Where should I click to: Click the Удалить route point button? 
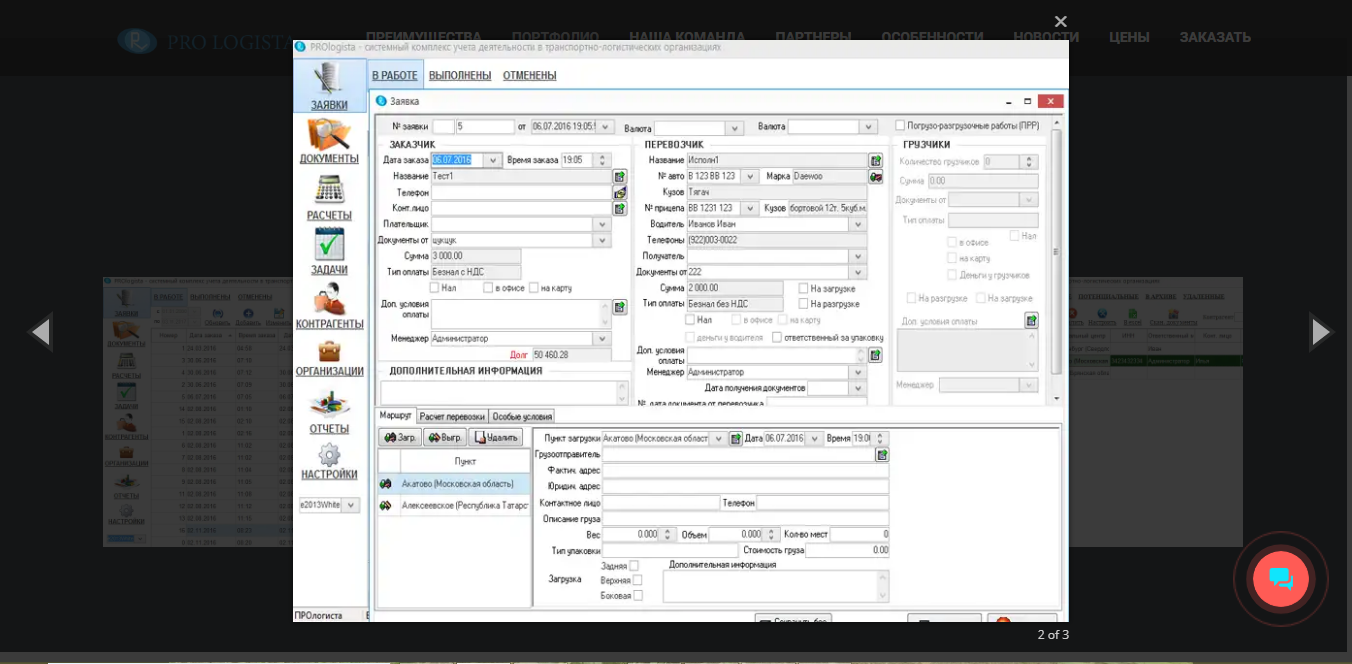click(x=495, y=438)
